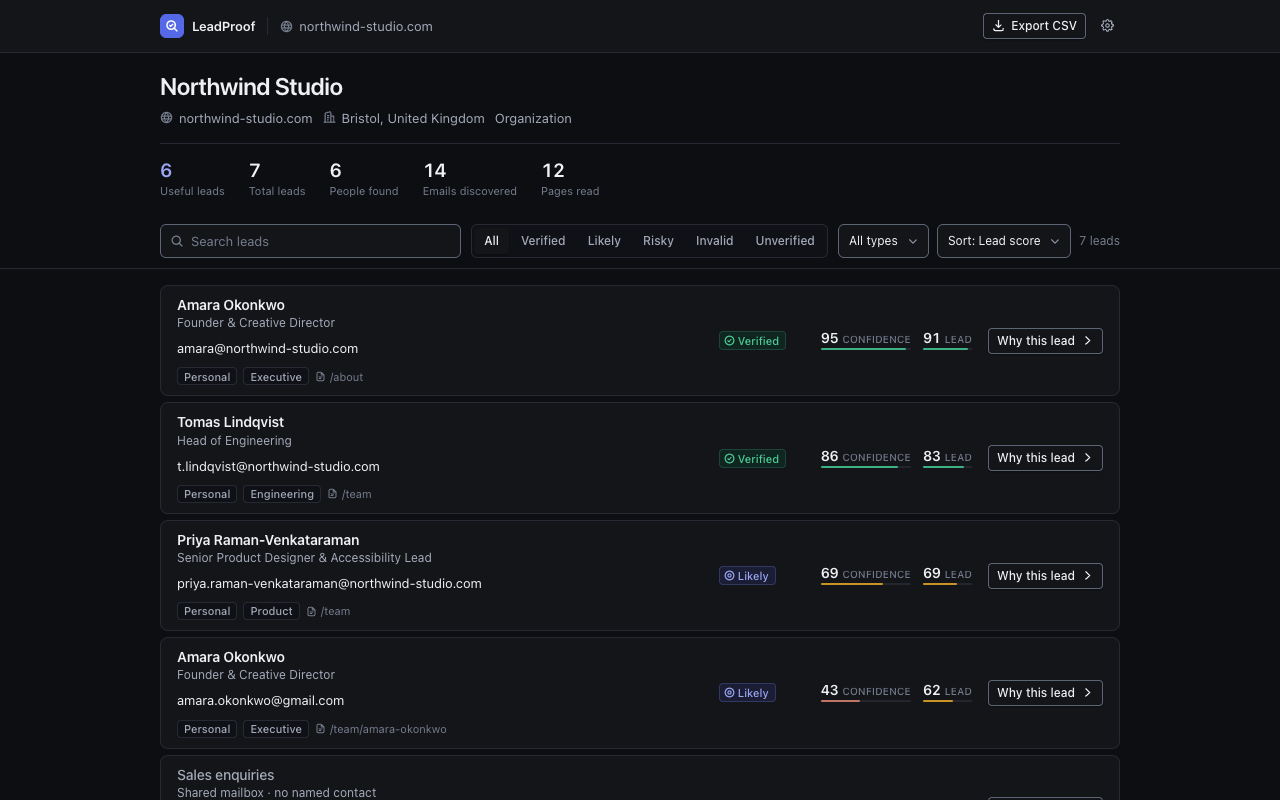1280x800 pixels.
Task: Open Why this lead for Tomas Lindqvist
Action: 1045,458
